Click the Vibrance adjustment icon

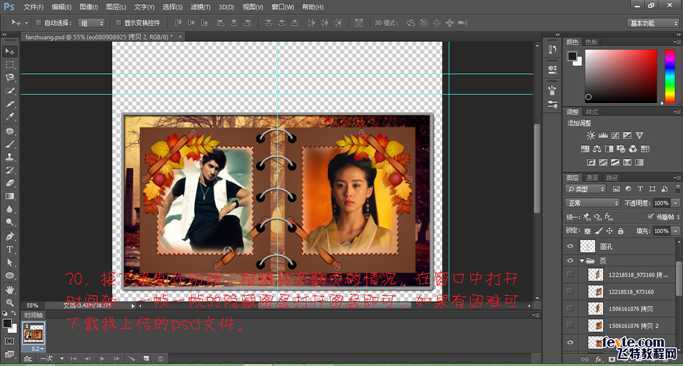click(x=639, y=136)
